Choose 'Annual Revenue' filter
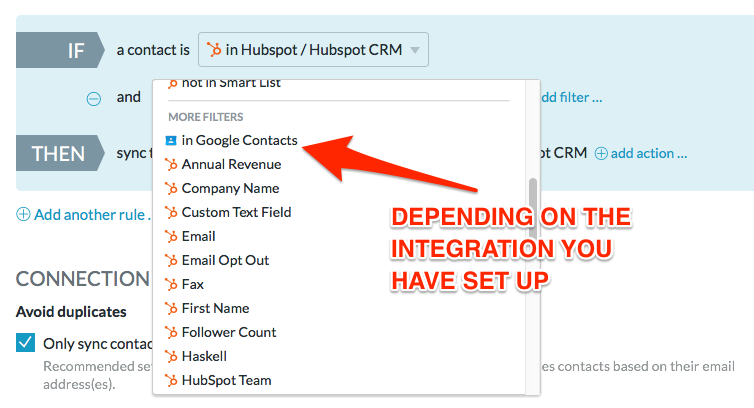 [231, 165]
